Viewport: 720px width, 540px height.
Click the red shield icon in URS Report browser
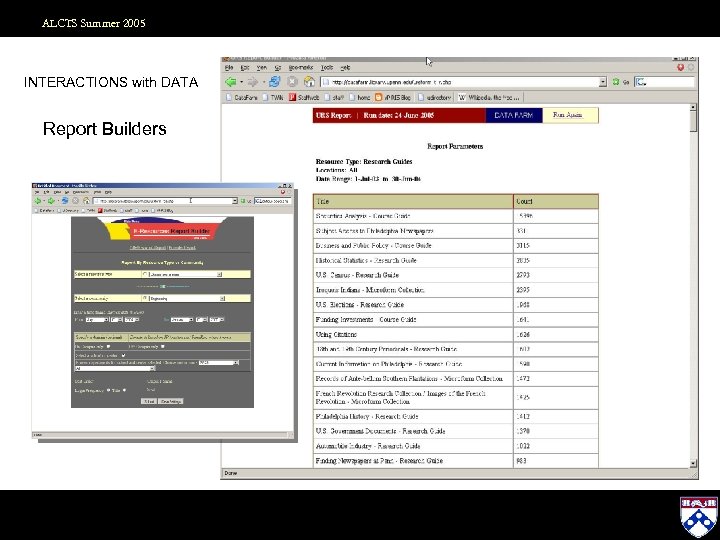coord(681,68)
